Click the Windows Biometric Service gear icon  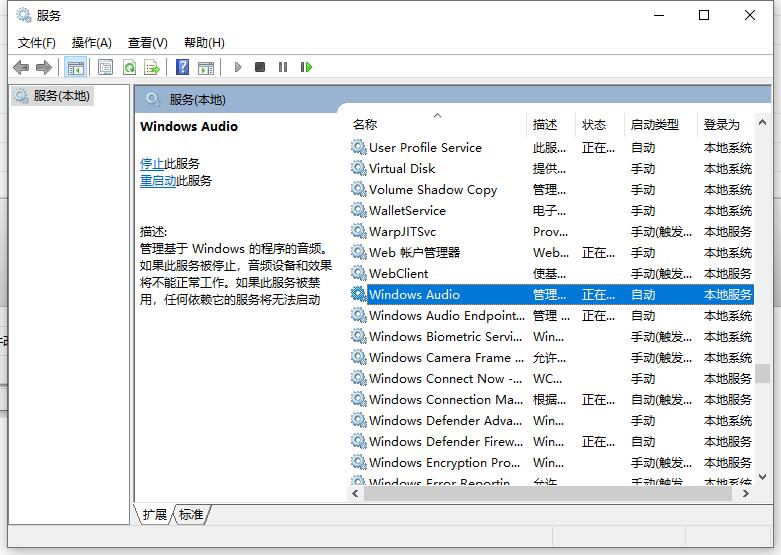click(358, 336)
